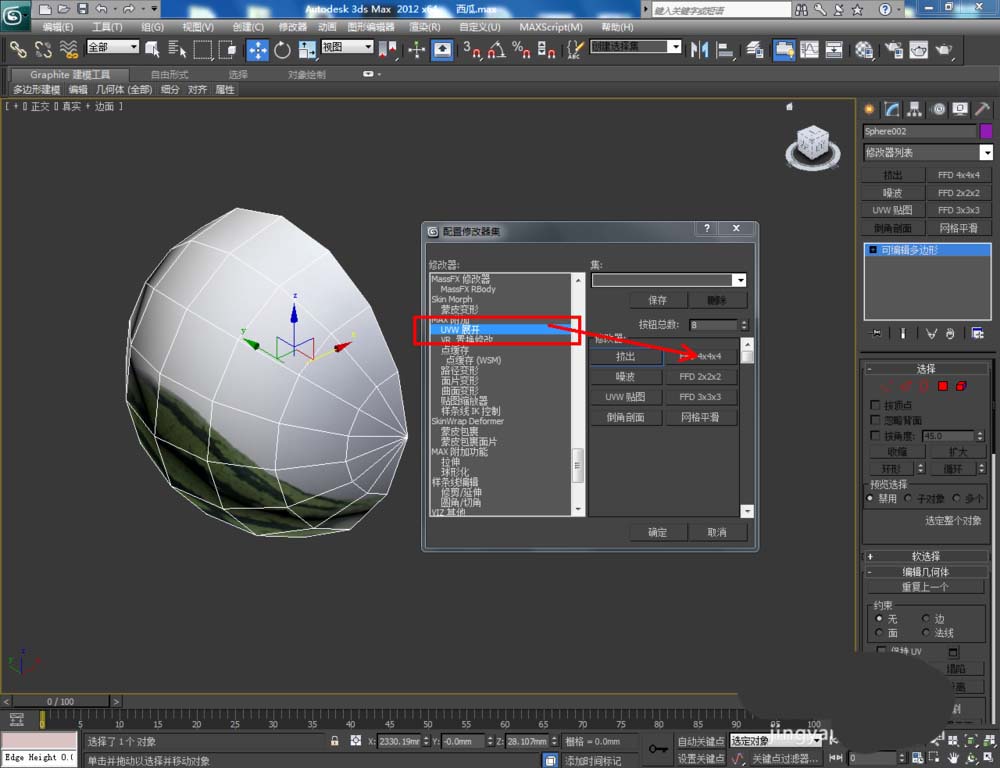Select Polygon sub-object level red square

click(x=943, y=386)
